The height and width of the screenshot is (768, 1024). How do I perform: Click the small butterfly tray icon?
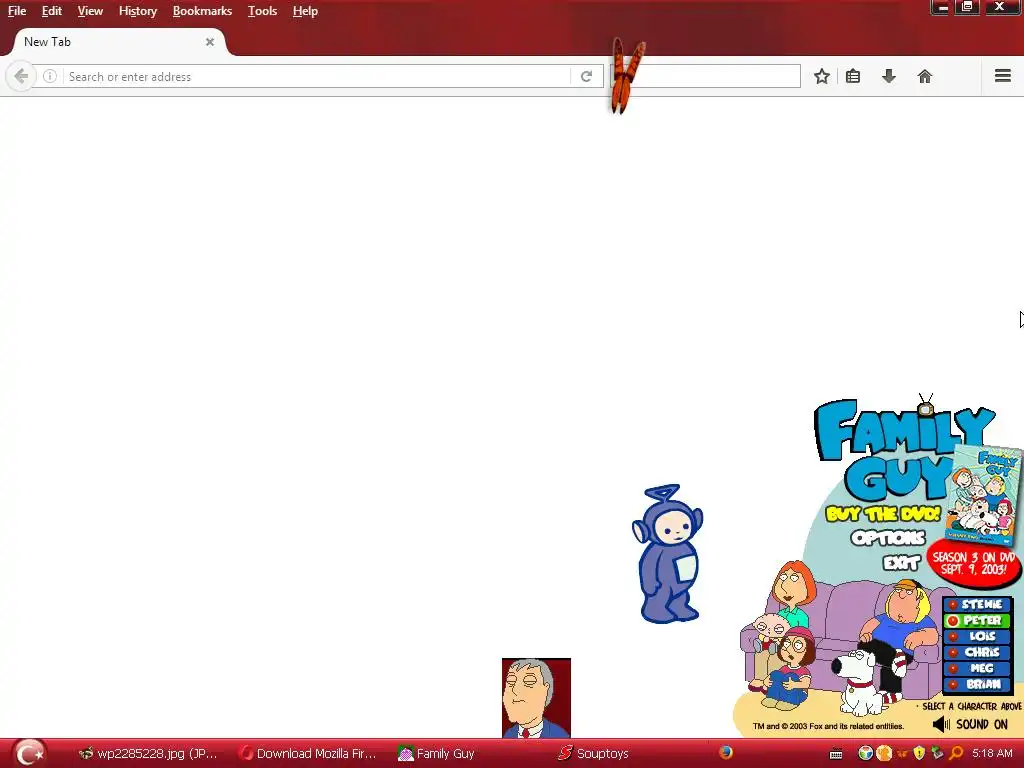point(902,754)
